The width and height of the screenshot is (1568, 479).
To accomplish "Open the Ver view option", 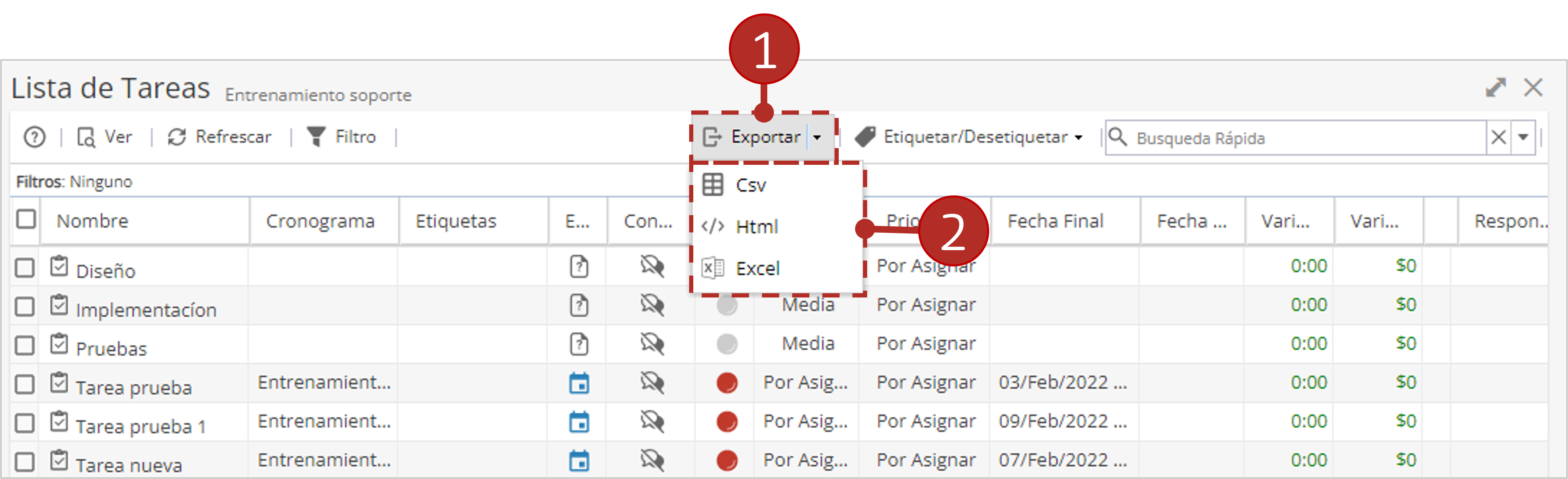I will pyautogui.click(x=104, y=137).
